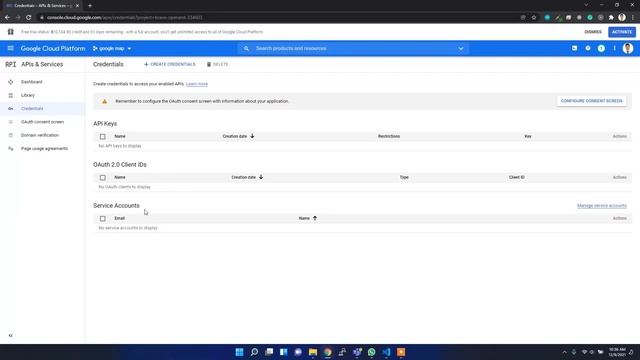This screenshot has height=360, width=640.
Task: Open a new browser tab with plus
Action: [90, 6]
